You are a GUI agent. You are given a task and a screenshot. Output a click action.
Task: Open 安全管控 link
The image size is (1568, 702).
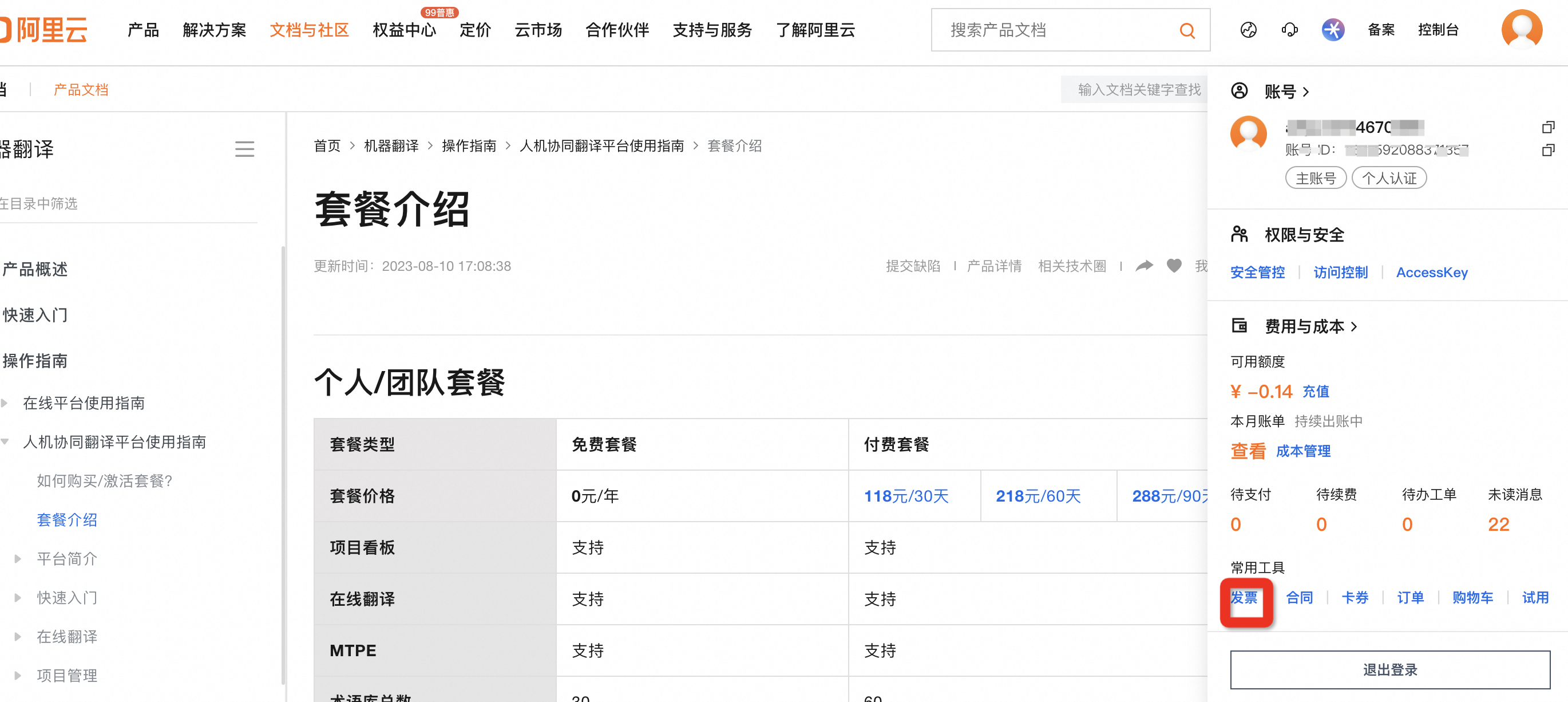pyautogui.click(x=1258, y=272)
